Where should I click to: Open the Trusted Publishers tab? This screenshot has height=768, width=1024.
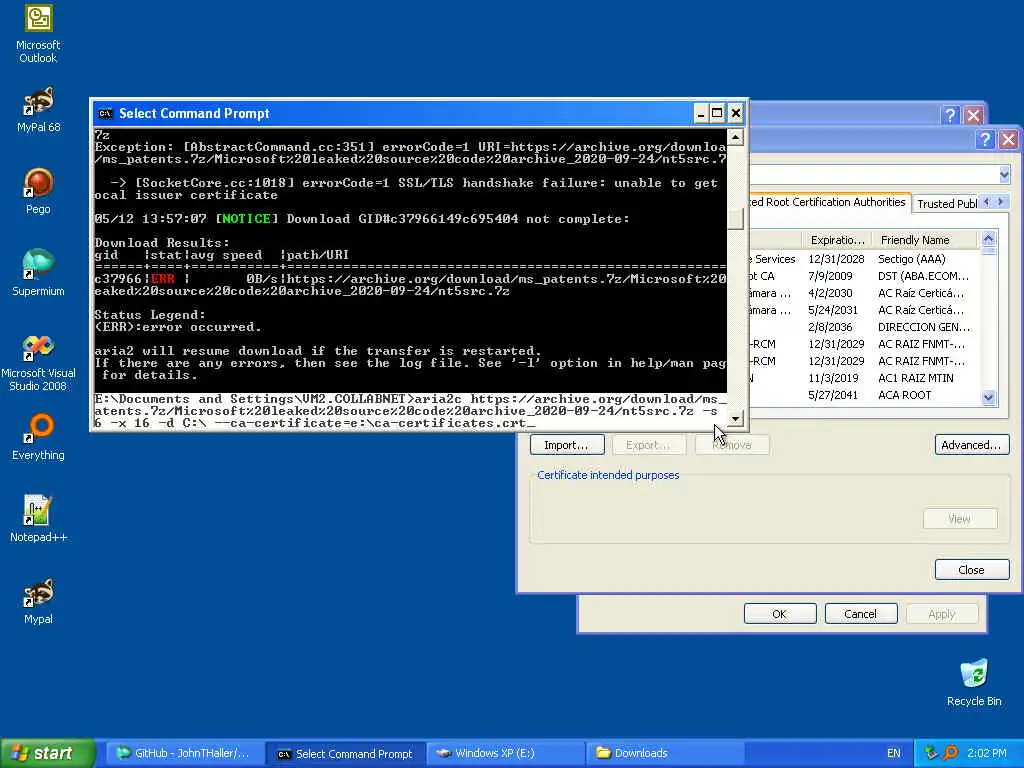pyautogui.click(x=946, y=204)
